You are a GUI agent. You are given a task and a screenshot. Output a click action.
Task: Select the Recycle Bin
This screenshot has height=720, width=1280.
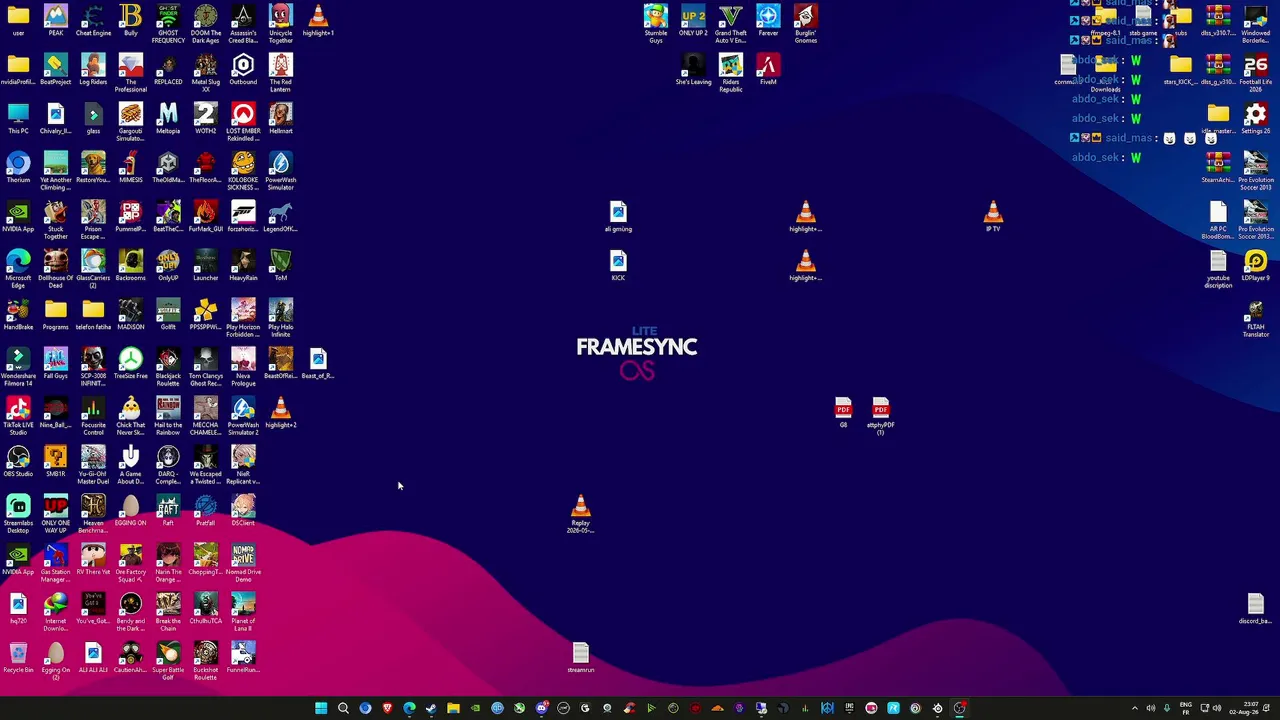point(18,658)
